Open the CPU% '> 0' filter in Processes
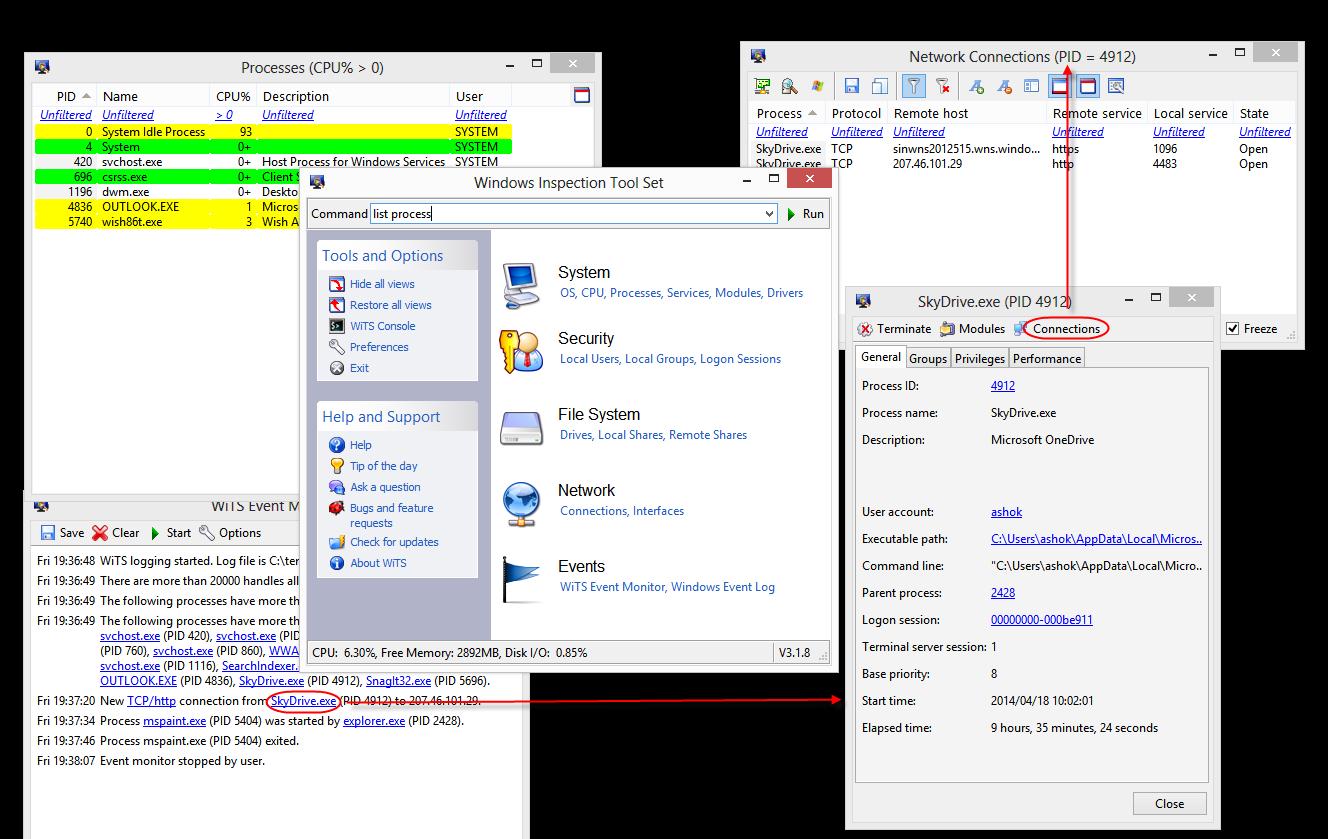The height and width of the screenshot is (839, 1328). [x=224, y=115]
